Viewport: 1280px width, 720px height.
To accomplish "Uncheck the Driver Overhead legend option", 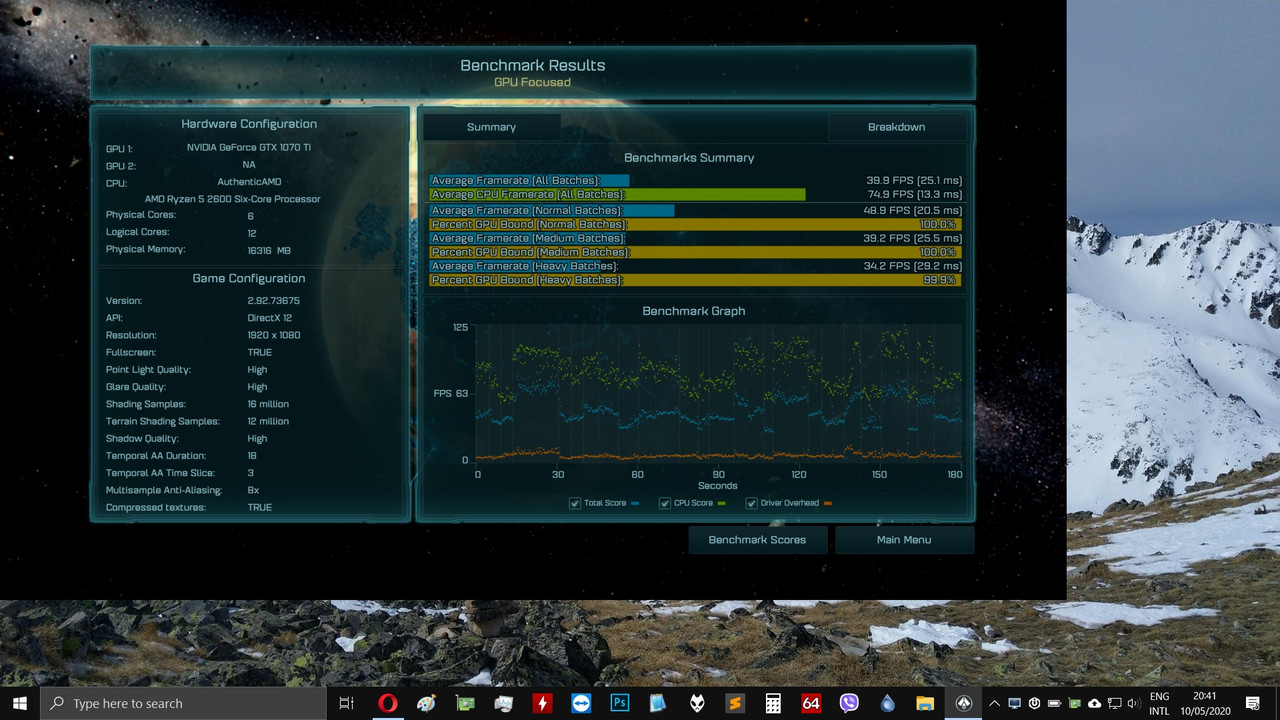I will (x=751, y=503).
